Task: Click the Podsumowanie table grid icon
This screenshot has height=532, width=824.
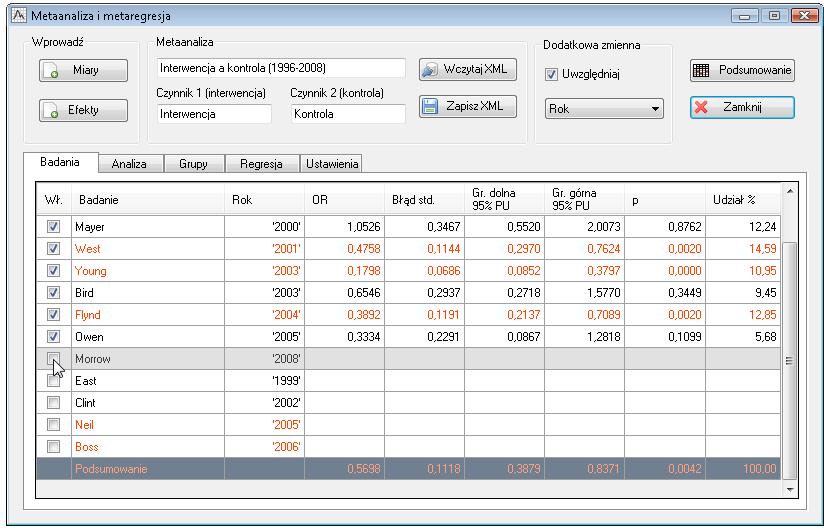Action: pyautogui.click(x=701, y=70)
